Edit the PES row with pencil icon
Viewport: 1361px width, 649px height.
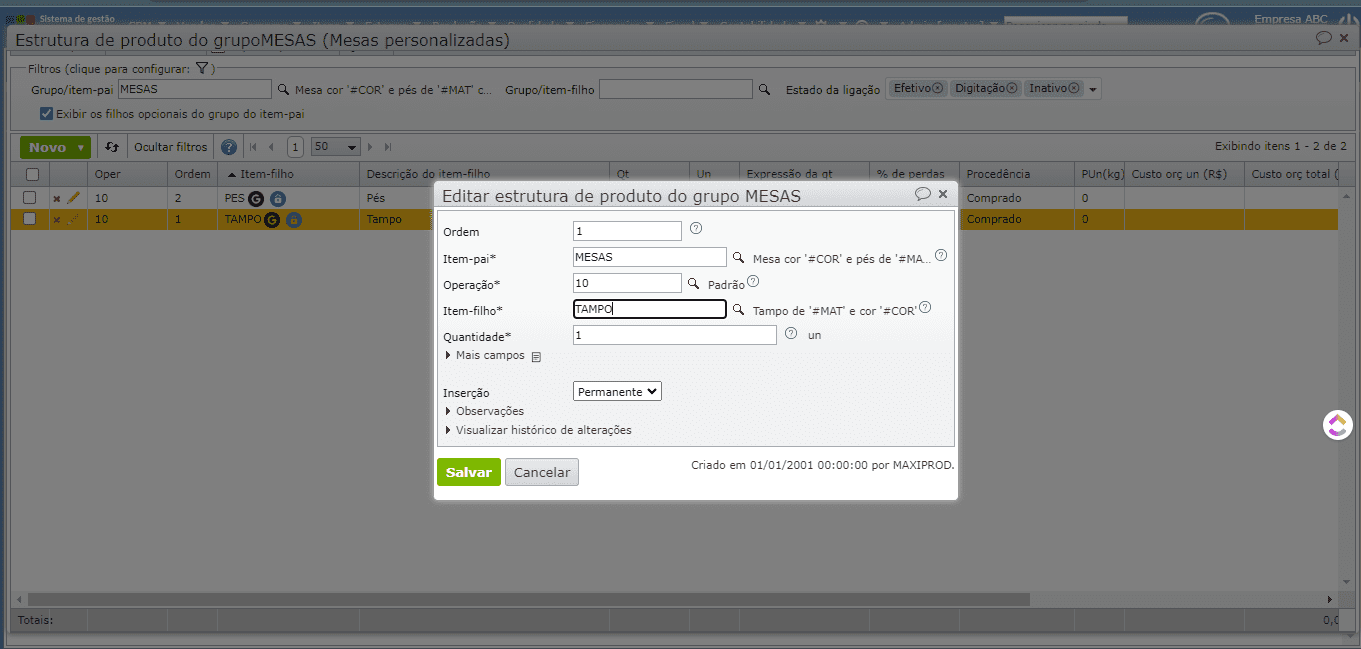tap(73, 198)
